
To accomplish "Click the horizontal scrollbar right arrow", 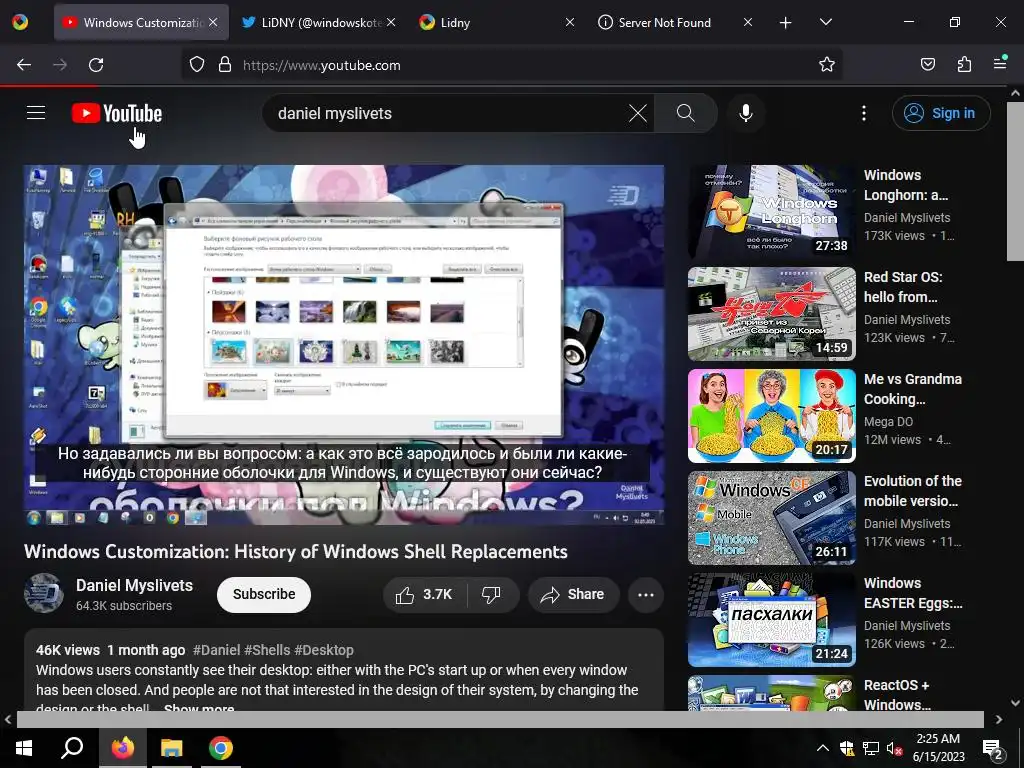I will tap(999, 719).
